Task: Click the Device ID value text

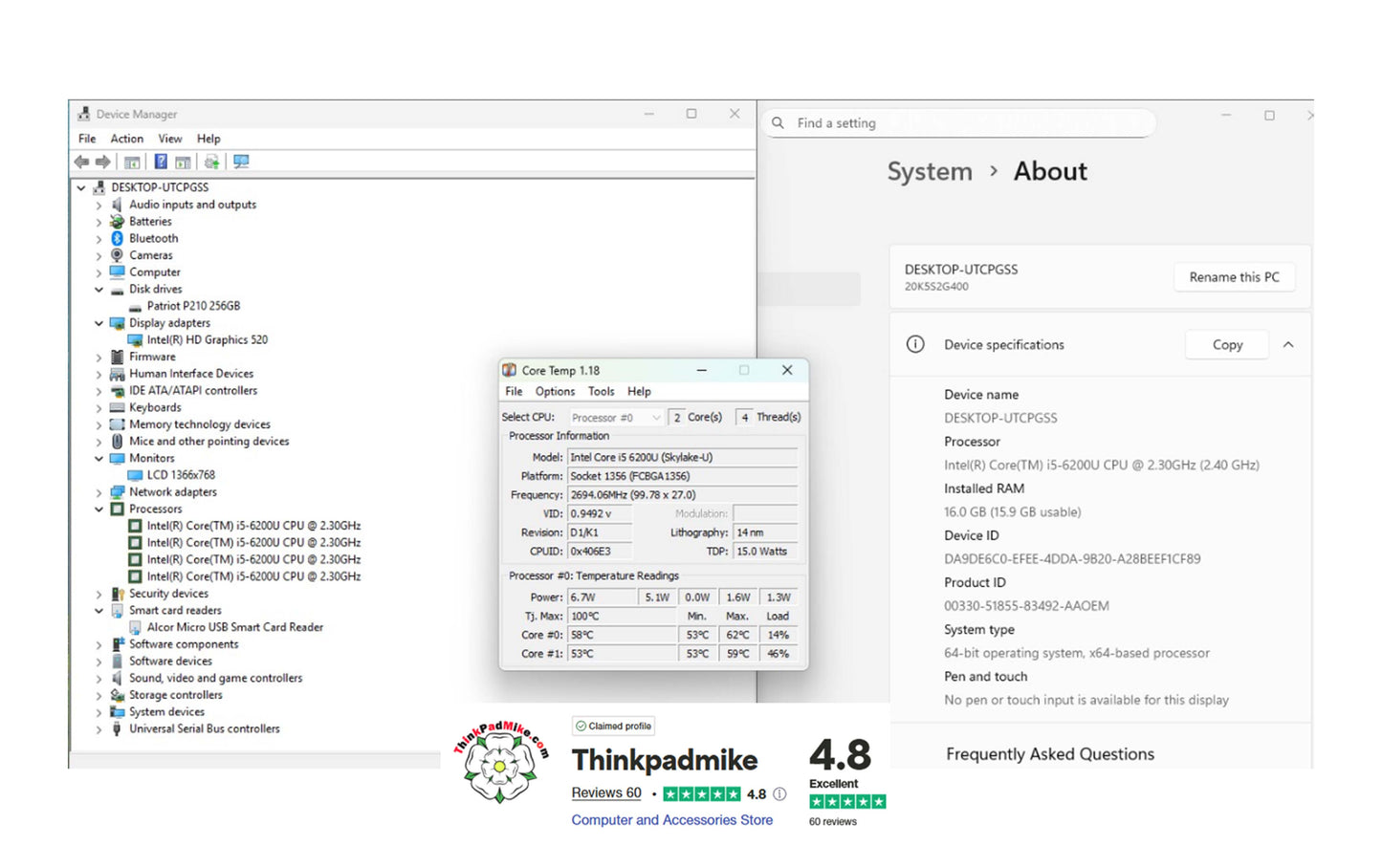Action: pyautogui.click(x=1072, y=558)
